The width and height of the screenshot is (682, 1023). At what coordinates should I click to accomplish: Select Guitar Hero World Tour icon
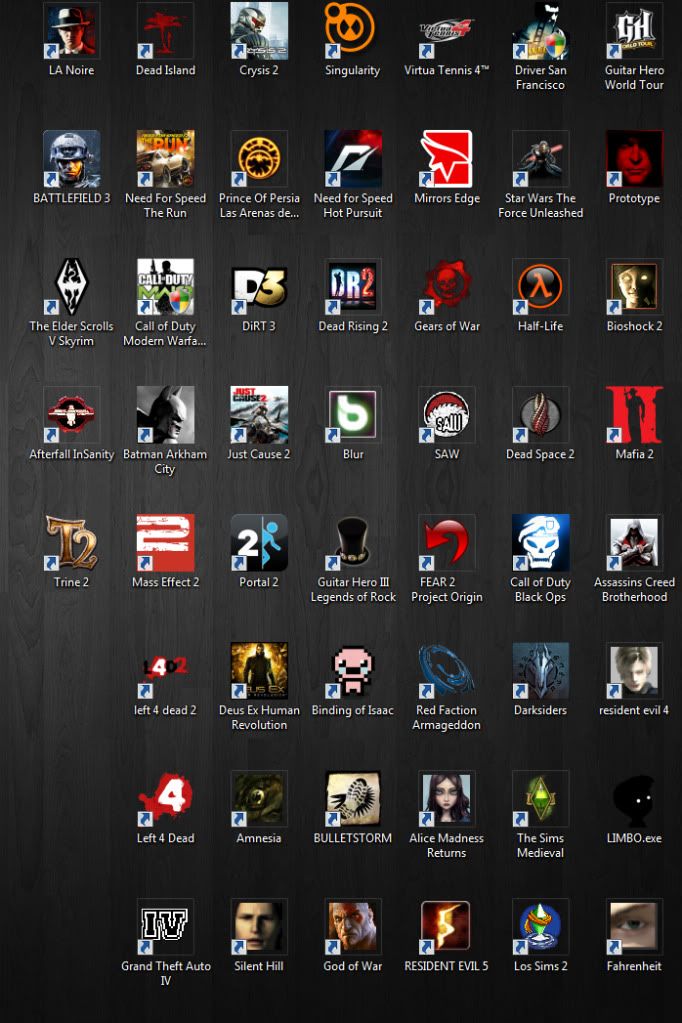pos(634,31)
